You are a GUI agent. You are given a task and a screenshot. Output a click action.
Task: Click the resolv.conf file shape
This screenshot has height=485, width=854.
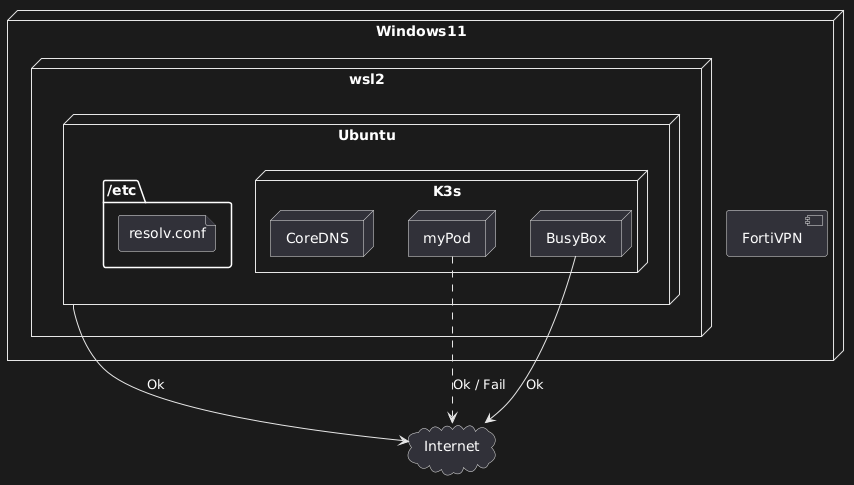click(x=167, y=234)
